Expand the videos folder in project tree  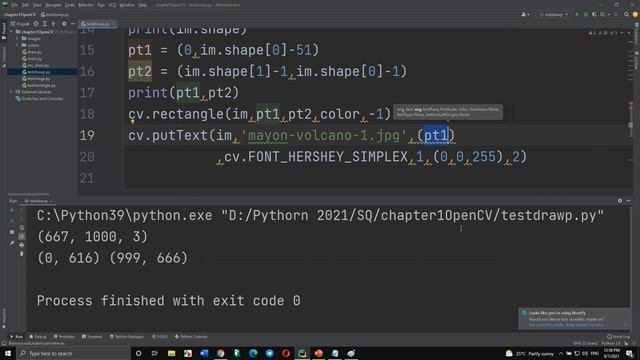click(x=18, y=45)
